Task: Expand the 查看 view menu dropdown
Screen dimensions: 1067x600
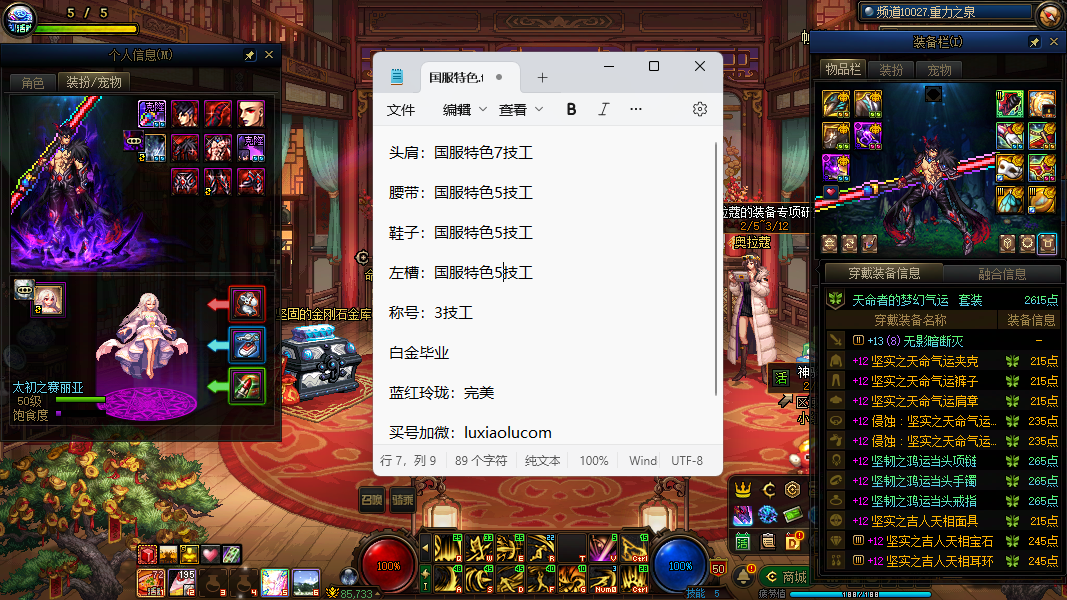Action: click(521, 109)
